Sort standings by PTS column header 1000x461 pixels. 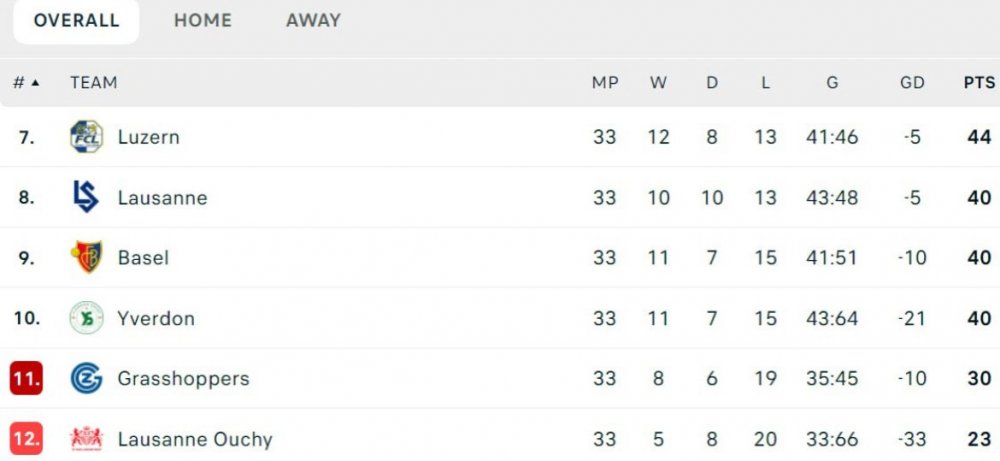(x=978, y=83)
